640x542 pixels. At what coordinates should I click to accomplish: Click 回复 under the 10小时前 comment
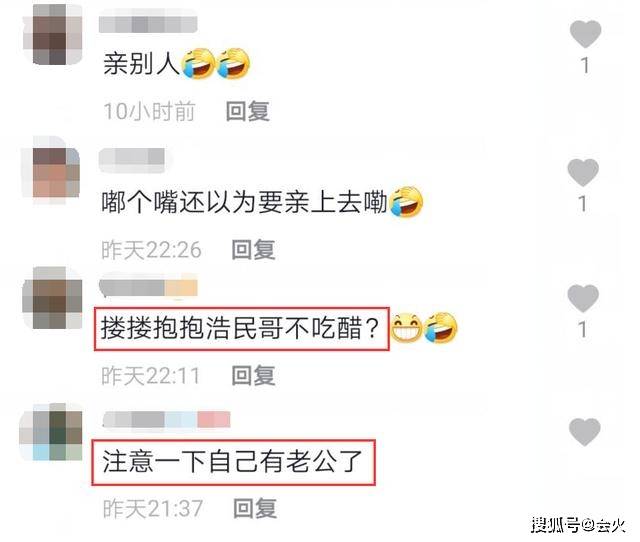pyautogui.click(x=248, y=111)
